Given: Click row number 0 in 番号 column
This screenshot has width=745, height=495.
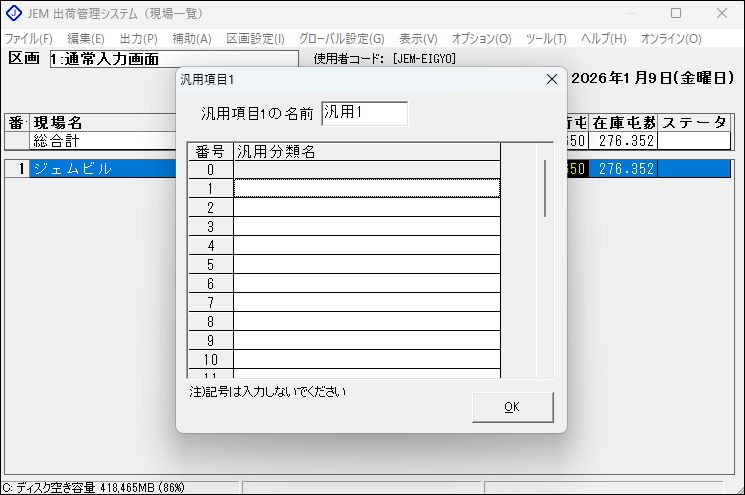Looking at the screenshot, I should [210, 170].
